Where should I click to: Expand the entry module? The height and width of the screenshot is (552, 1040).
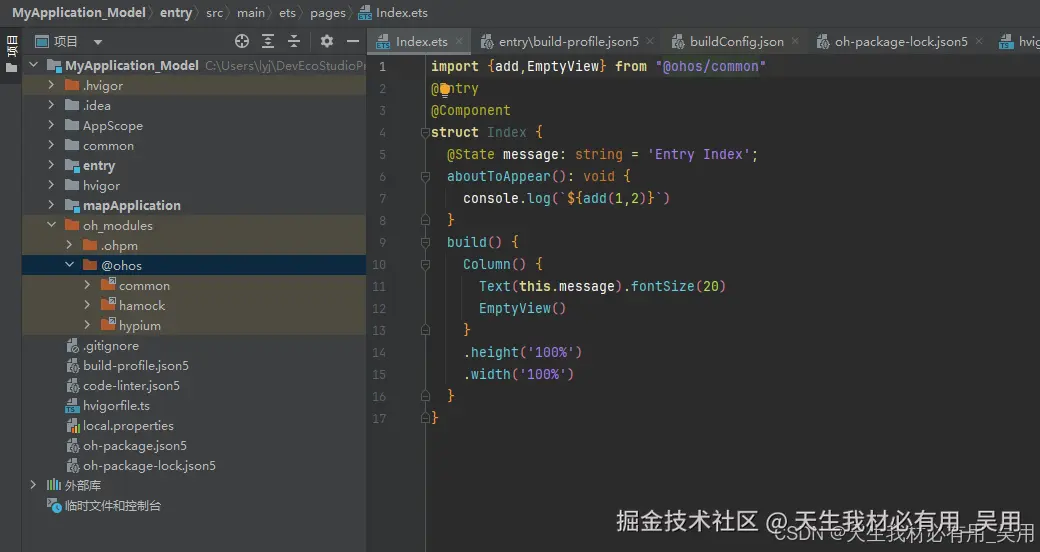click(x=51, y=165)
